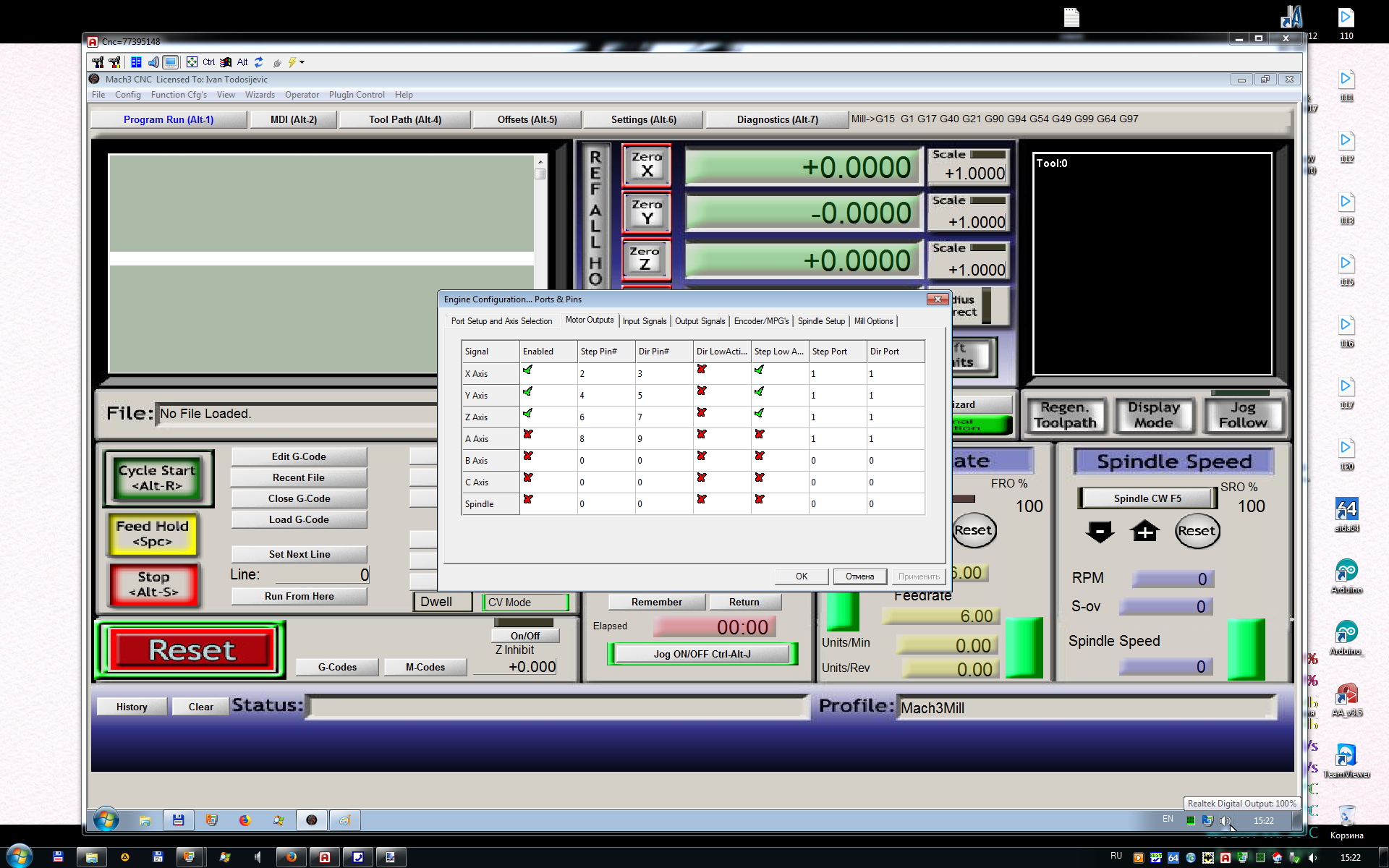Toggle Step Low Active for Z Axis
This screenshot has height=868, width=1389.
pos(759,413)
